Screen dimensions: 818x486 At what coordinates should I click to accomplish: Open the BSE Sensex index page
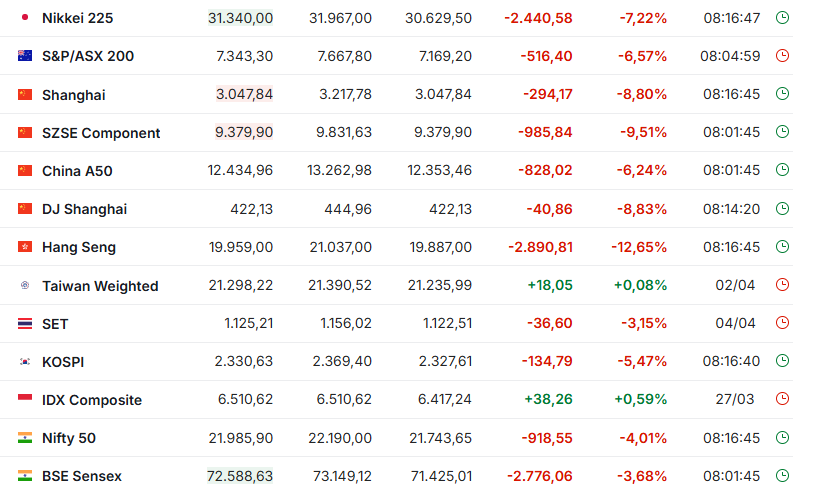[x=82, y=476]
